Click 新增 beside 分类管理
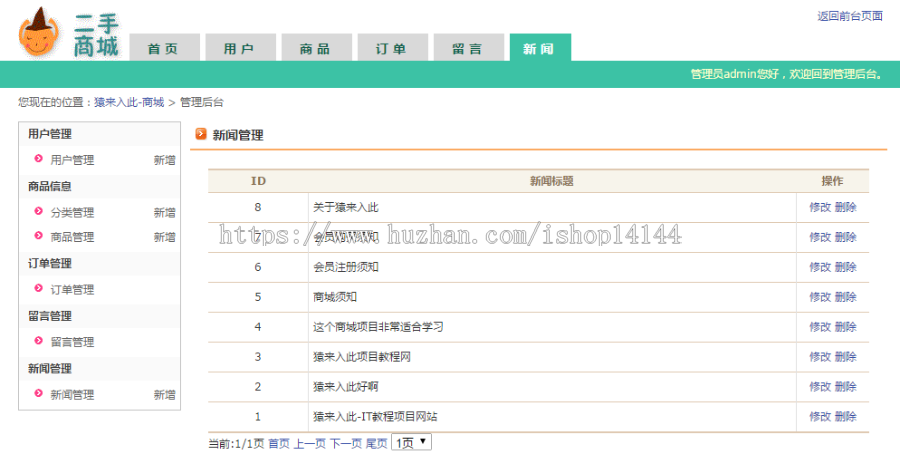Viewport: 900px width, 464px height. [165, 212]
